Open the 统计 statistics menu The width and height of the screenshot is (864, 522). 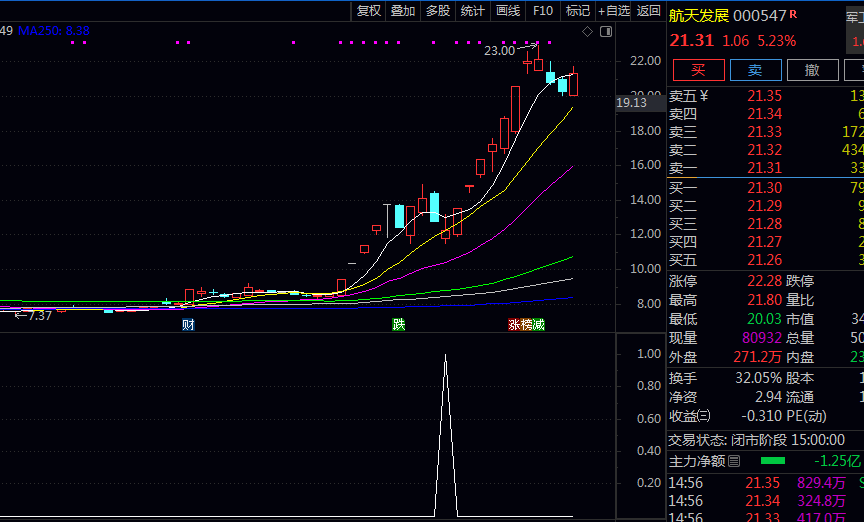472,11
